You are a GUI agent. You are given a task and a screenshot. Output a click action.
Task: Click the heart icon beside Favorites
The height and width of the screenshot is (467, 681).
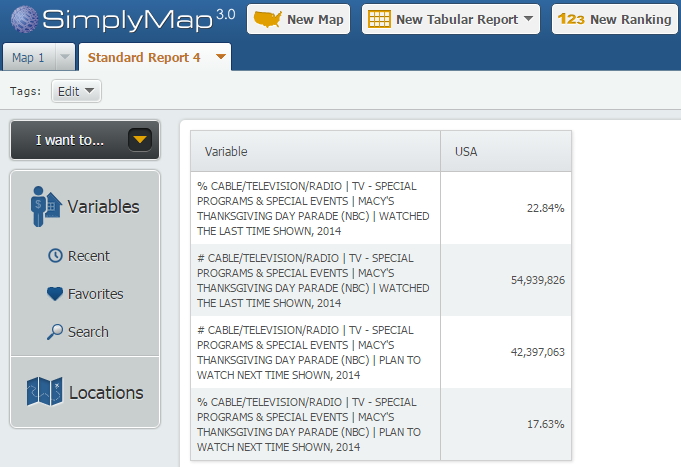click(55, 294)
